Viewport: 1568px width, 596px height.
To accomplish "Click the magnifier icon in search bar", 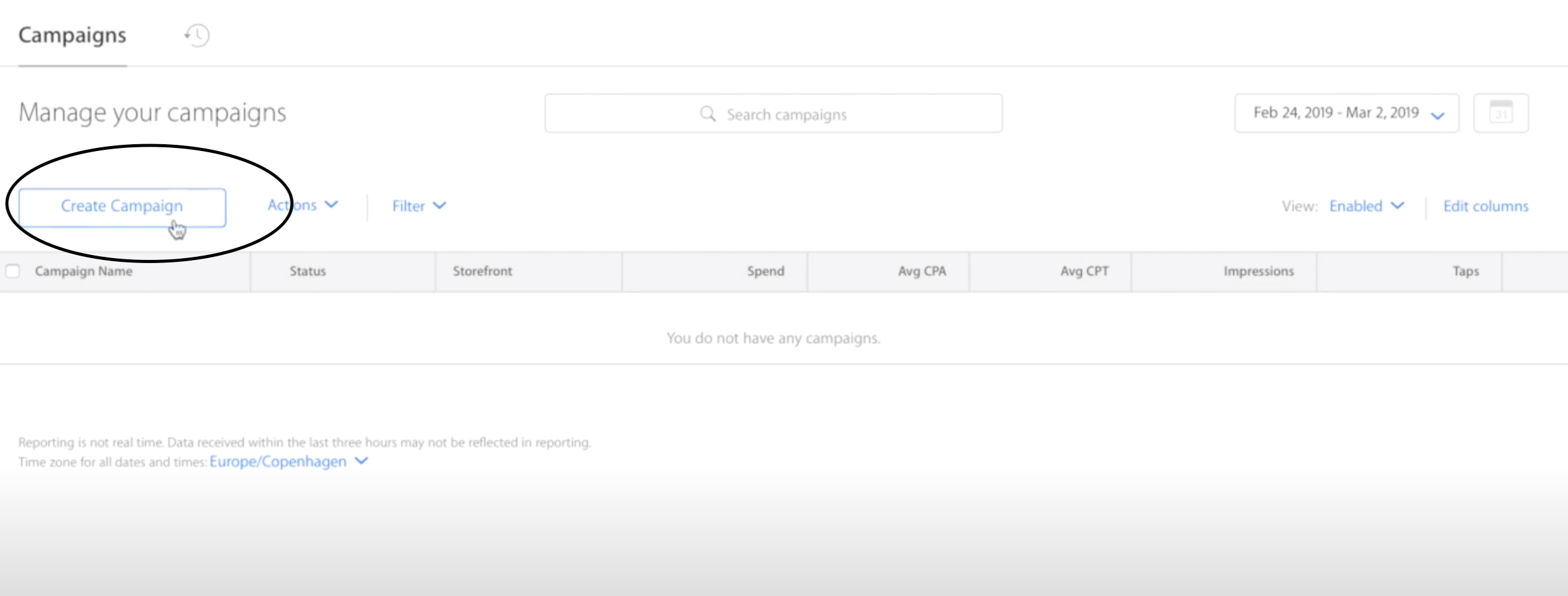I will [x=707, y=114].
